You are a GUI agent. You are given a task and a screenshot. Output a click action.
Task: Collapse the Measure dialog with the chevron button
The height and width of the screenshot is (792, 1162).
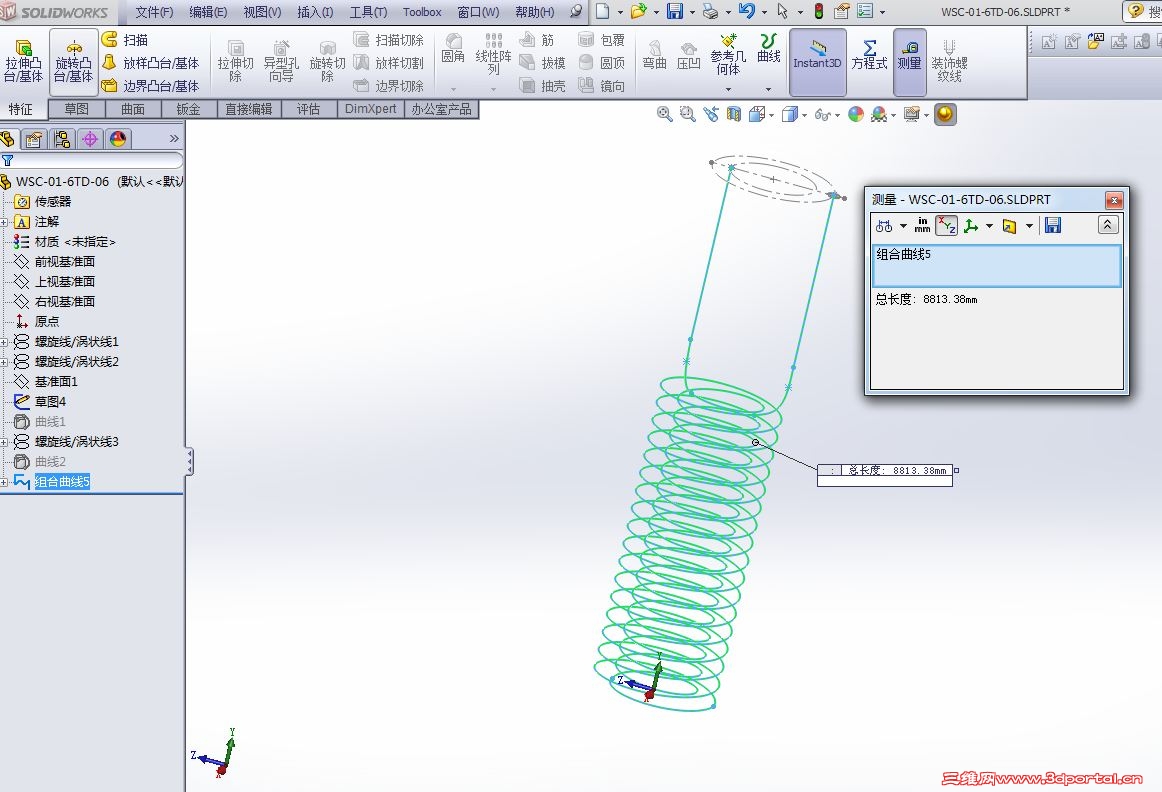[x=1108, y=224]
